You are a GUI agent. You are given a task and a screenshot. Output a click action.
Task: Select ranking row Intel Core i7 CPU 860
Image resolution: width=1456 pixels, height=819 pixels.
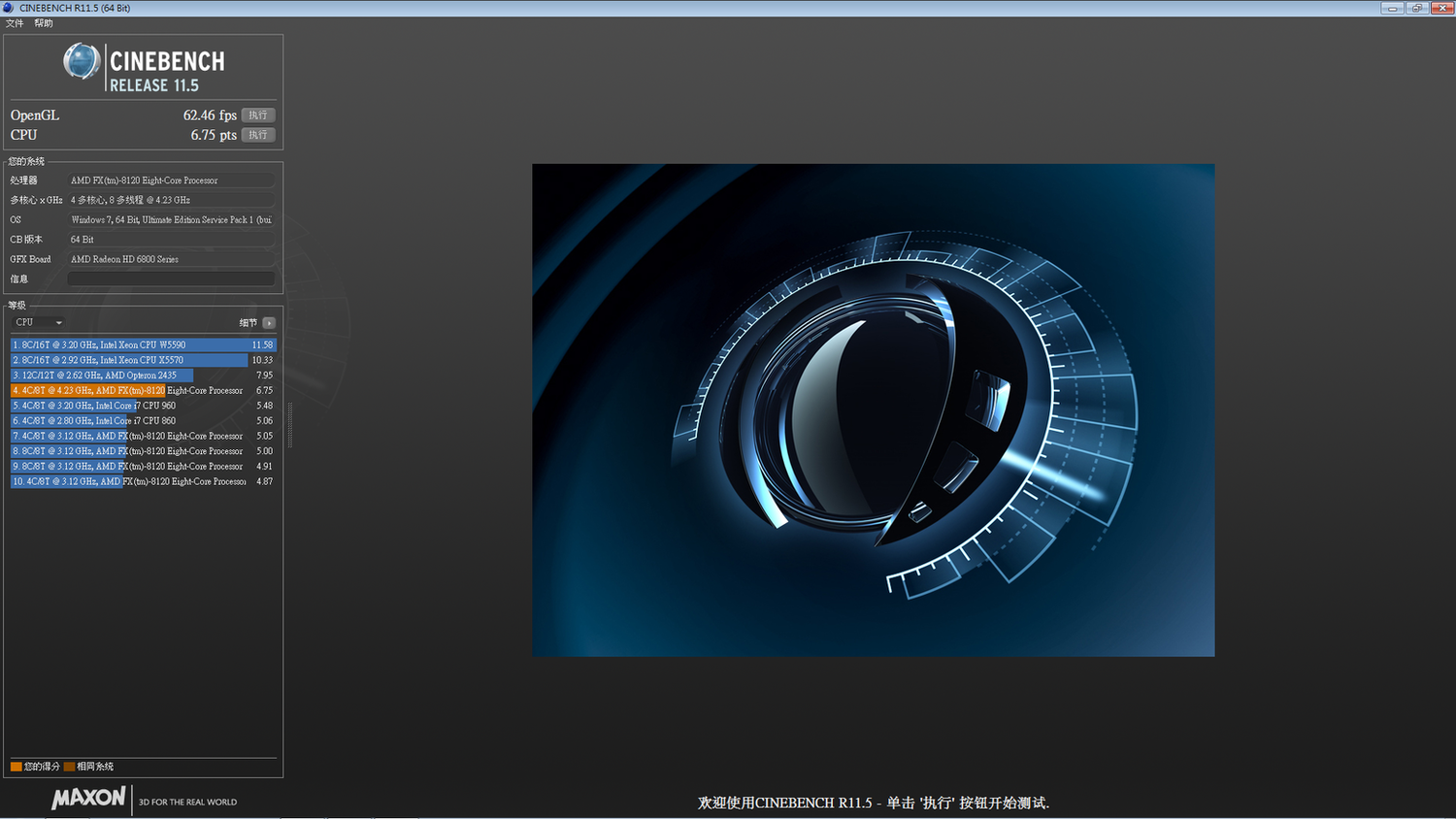click(x=144, y=420)
